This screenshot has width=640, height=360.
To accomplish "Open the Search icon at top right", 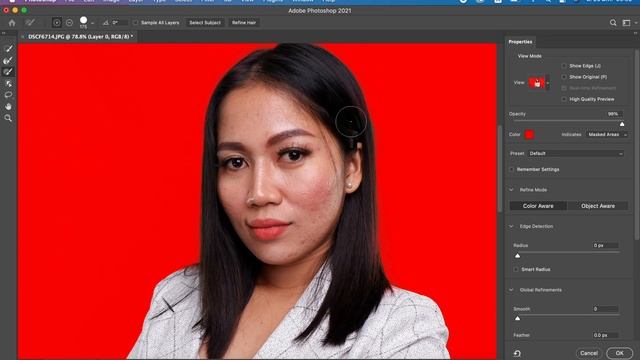I will [x=613, y=23].
